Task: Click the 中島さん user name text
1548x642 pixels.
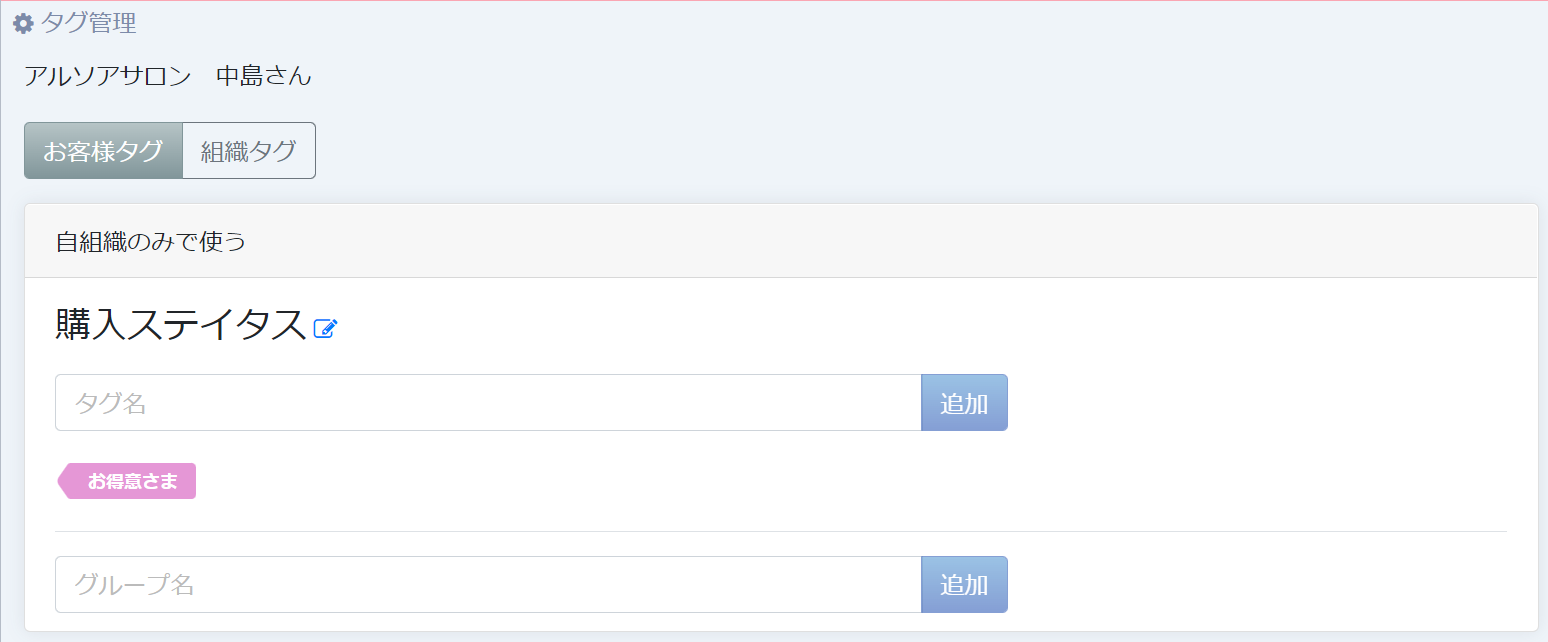Action: click(264, 76)
